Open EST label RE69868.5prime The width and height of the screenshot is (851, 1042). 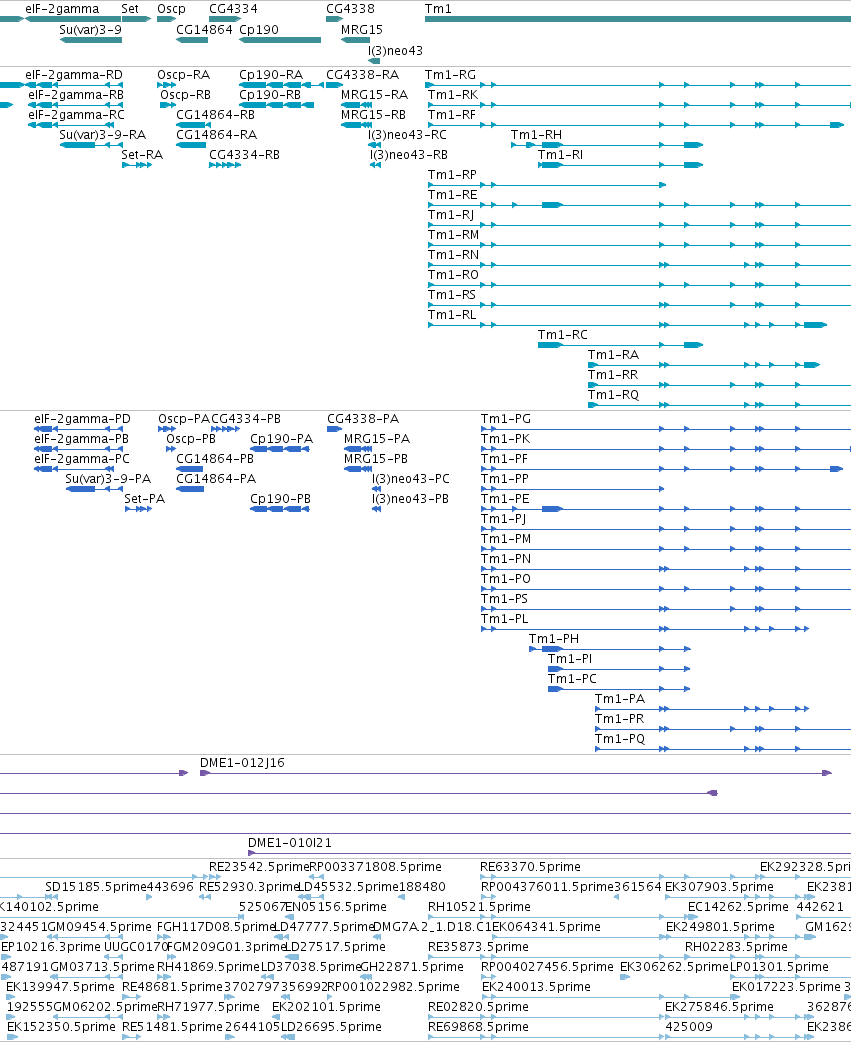(x=478, y=1026)
